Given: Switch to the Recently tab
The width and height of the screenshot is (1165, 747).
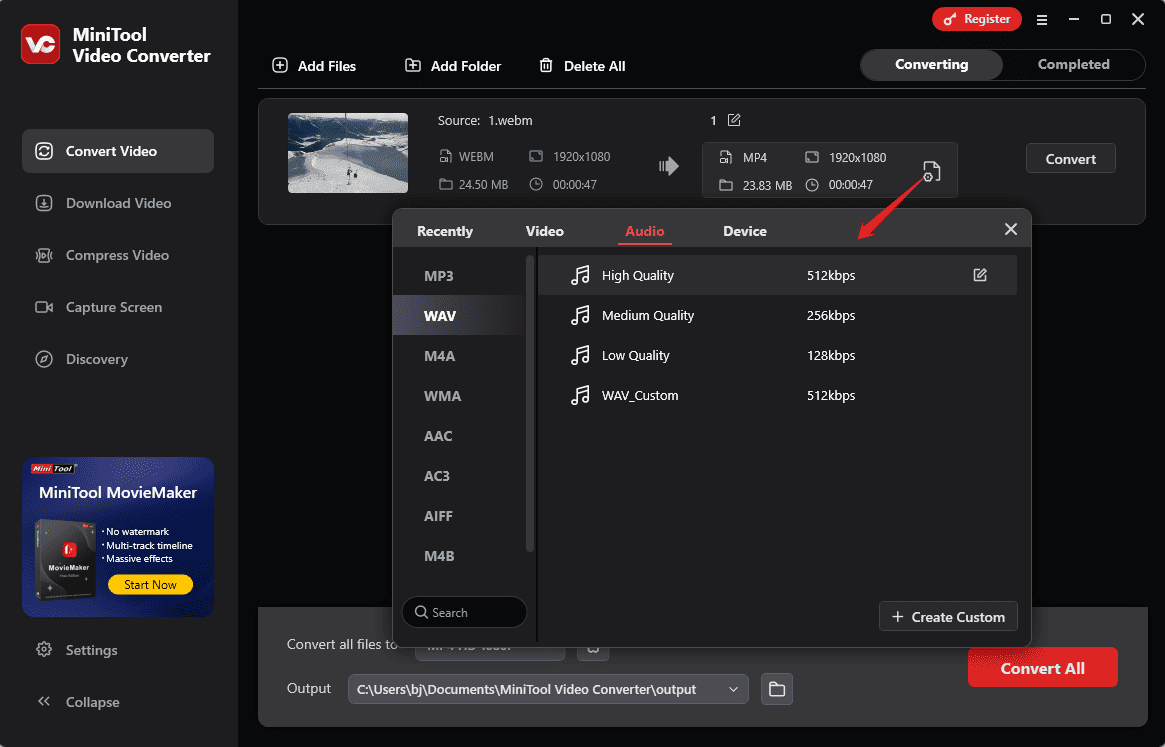Looking at the screenshot, I should click(445, 231).
